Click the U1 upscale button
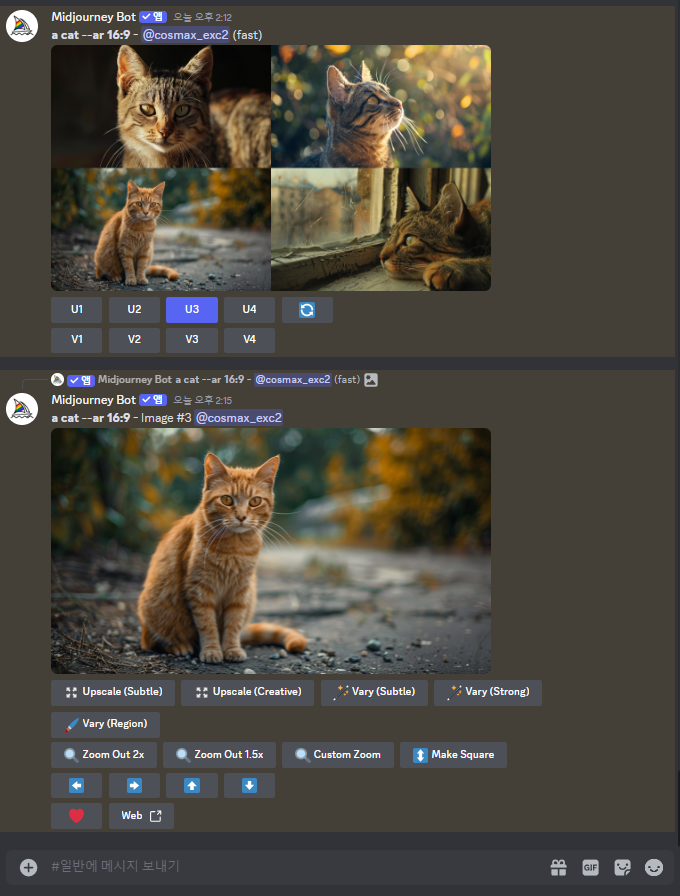The width and height of the screenshot is (680, 896). pos(77,310)
